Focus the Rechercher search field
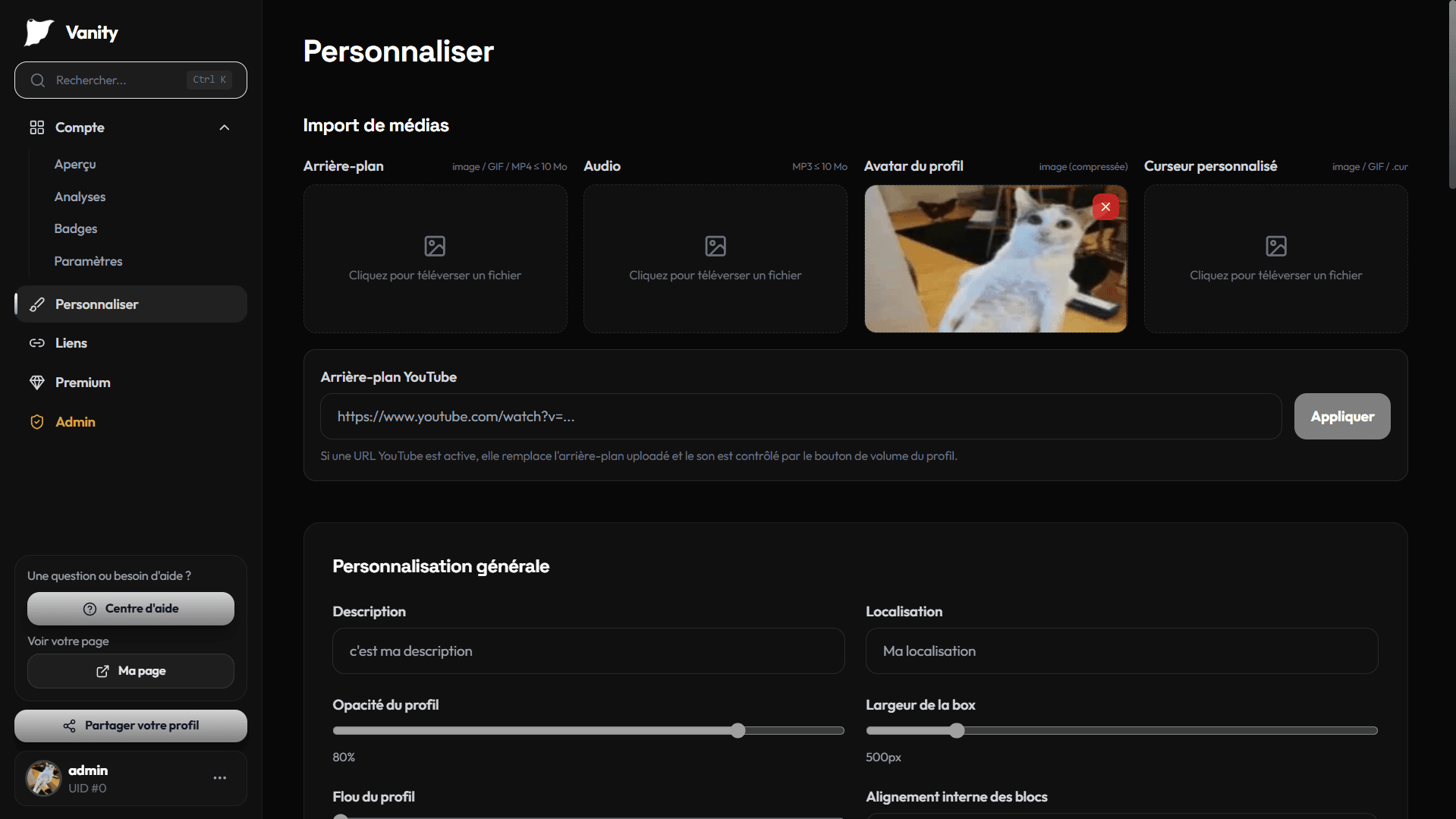The height and width of the screenshot is (819, 1456). click(131, 80)
